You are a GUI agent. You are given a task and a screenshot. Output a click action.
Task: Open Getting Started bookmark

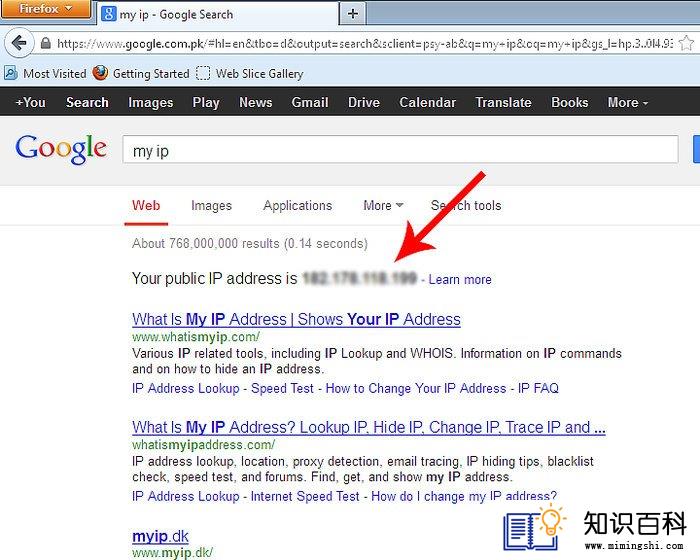tap(141, 73)
